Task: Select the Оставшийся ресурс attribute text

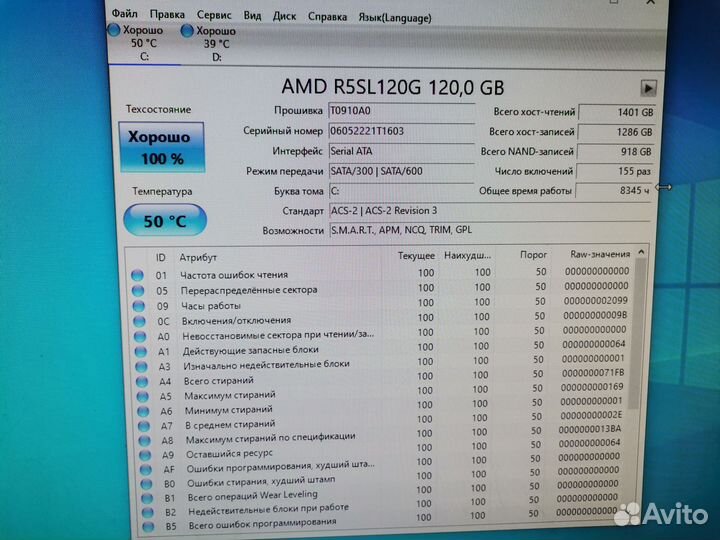Action: click(230, 454)
